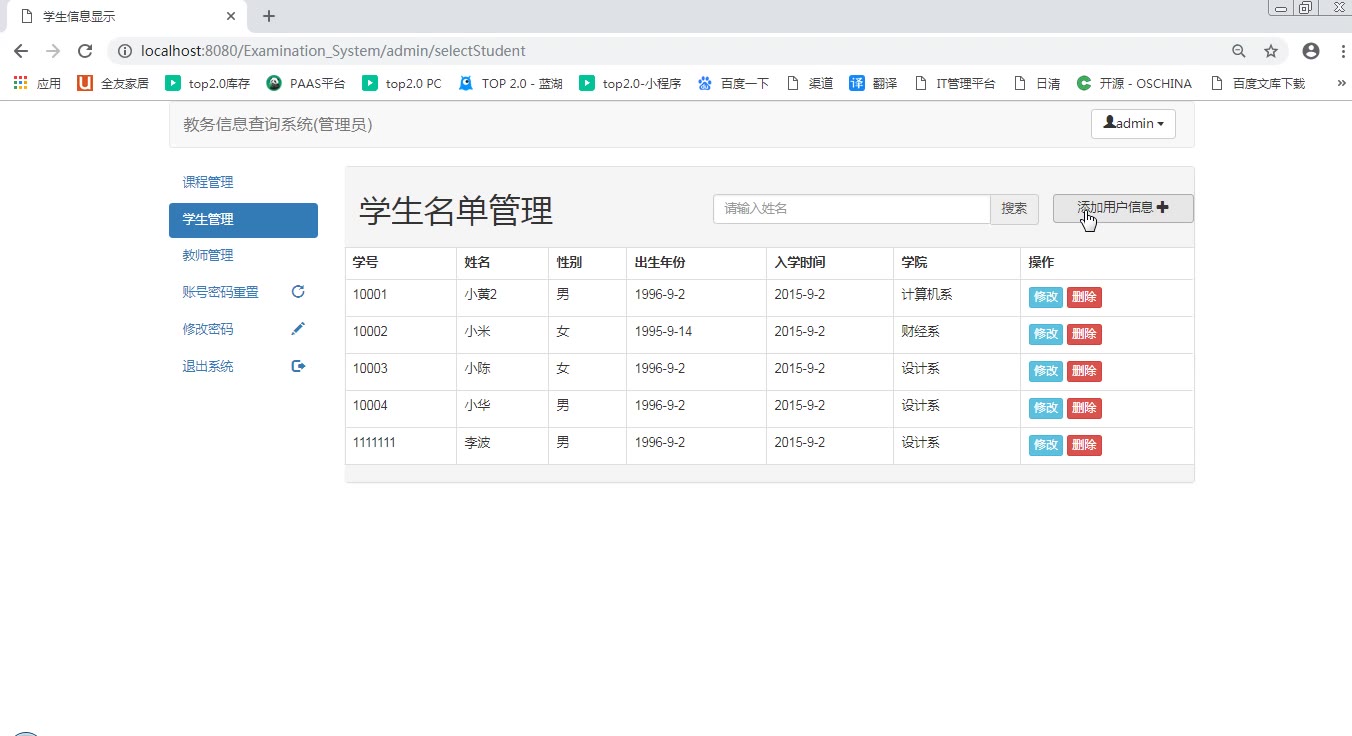Select 教师管理 in the sidebar
This screenshot has width=1352, height=736.
click(x=208, y=256)
